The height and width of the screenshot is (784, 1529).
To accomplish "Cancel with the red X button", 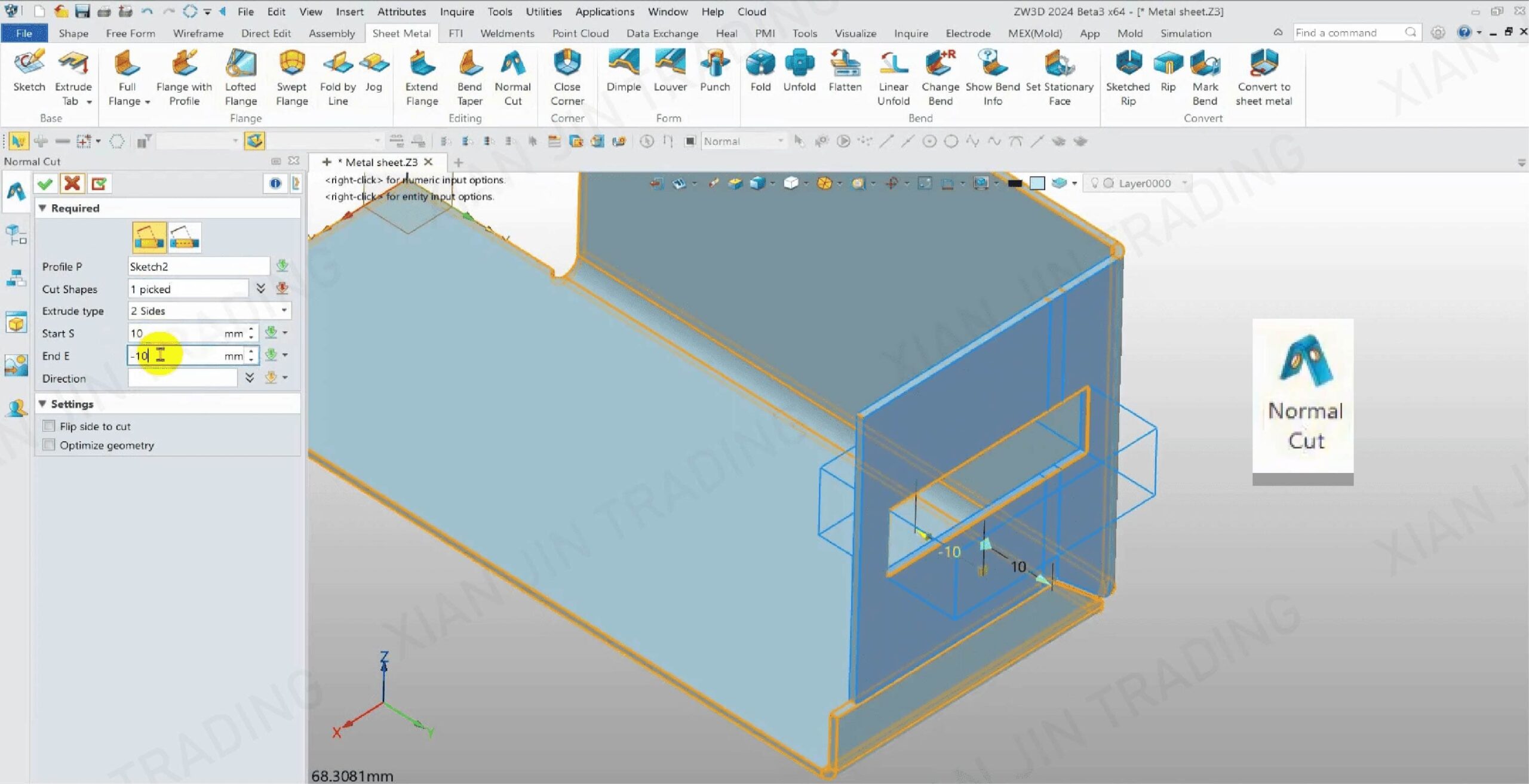I will (72, 183).
